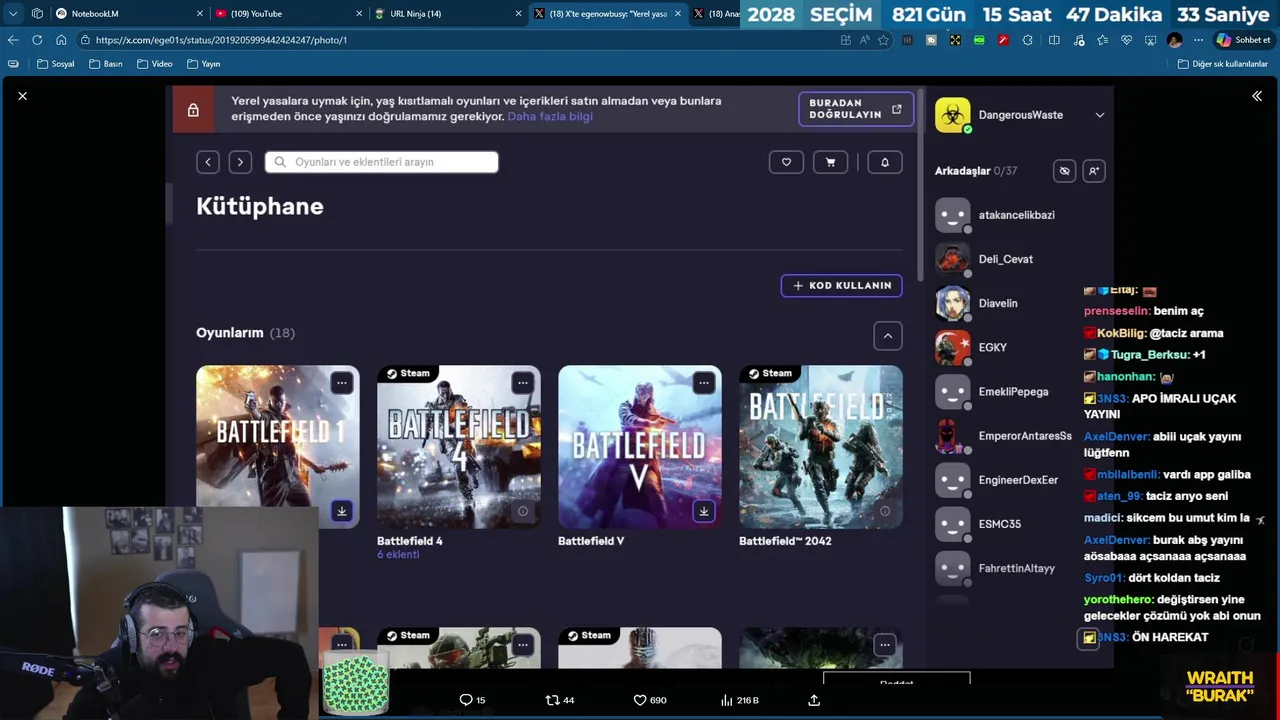This screenshot has width=1280, height=720.
Task: Go forward in the EA app
Action: pos(240,162)
